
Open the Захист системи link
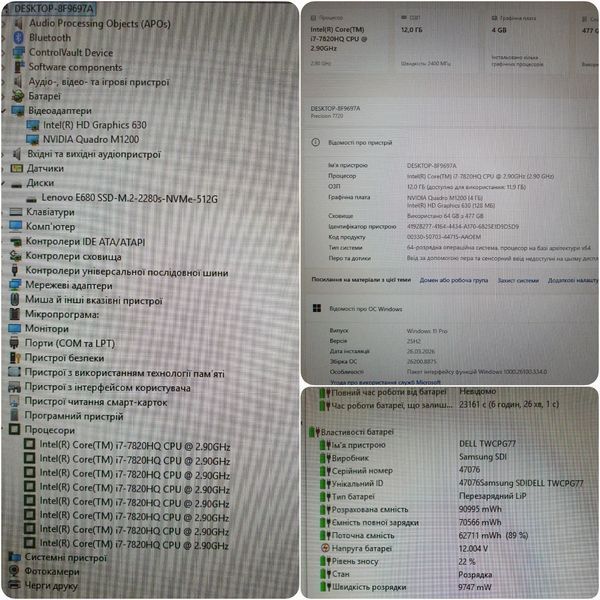click(x=518, y=280)
